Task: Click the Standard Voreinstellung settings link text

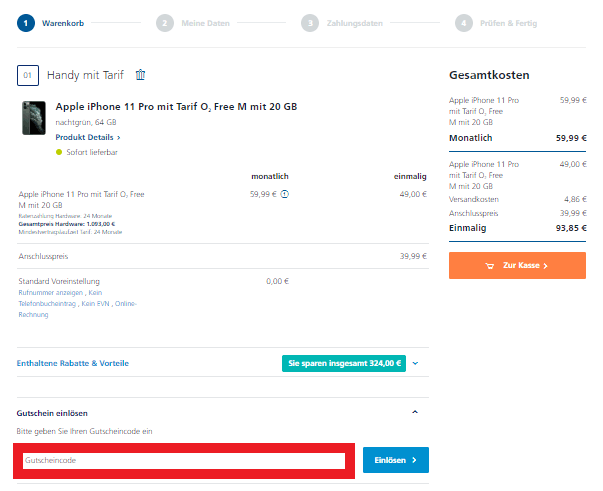Action: click(x=77, y=303)
